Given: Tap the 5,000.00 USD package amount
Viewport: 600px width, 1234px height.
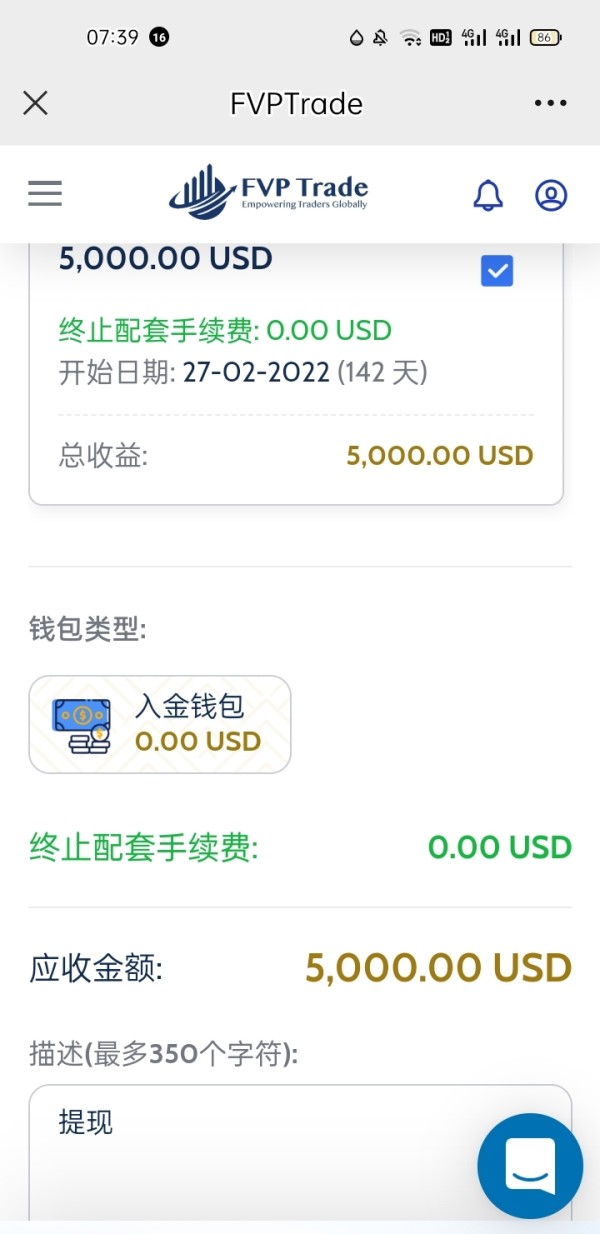Looking at the screenshot, I should point(166,258).
